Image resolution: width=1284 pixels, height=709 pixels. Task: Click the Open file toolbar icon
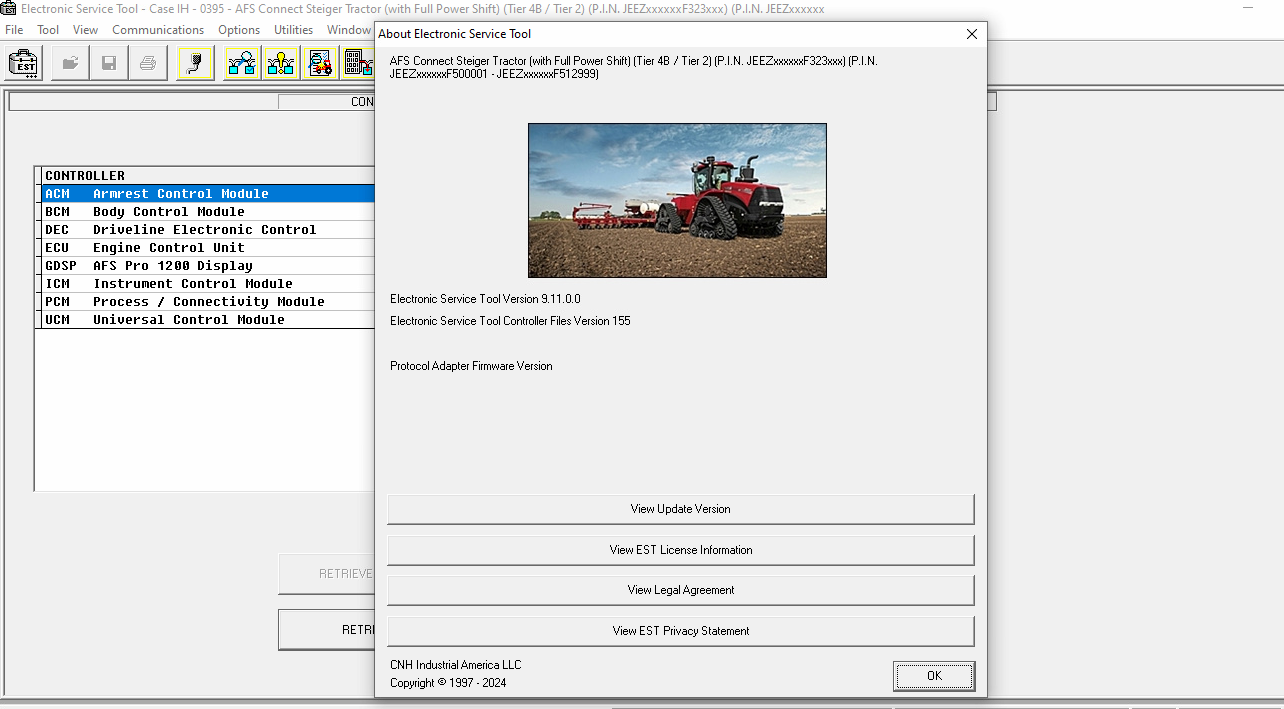coord(69,62)
